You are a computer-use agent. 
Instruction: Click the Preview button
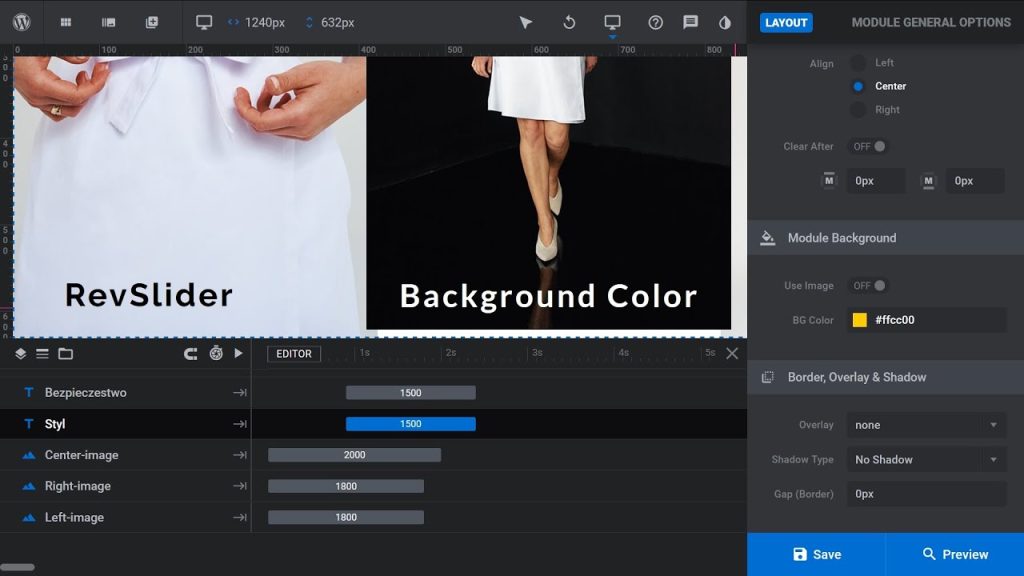[x=955, y=554]
